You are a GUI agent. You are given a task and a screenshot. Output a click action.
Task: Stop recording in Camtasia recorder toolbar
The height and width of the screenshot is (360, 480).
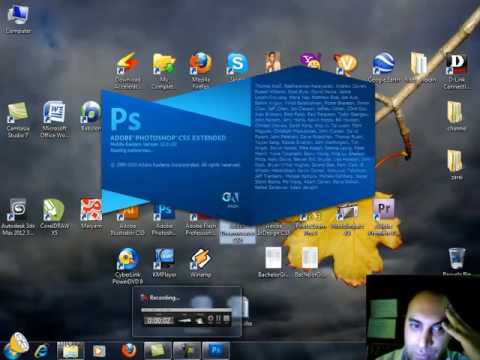226,319
